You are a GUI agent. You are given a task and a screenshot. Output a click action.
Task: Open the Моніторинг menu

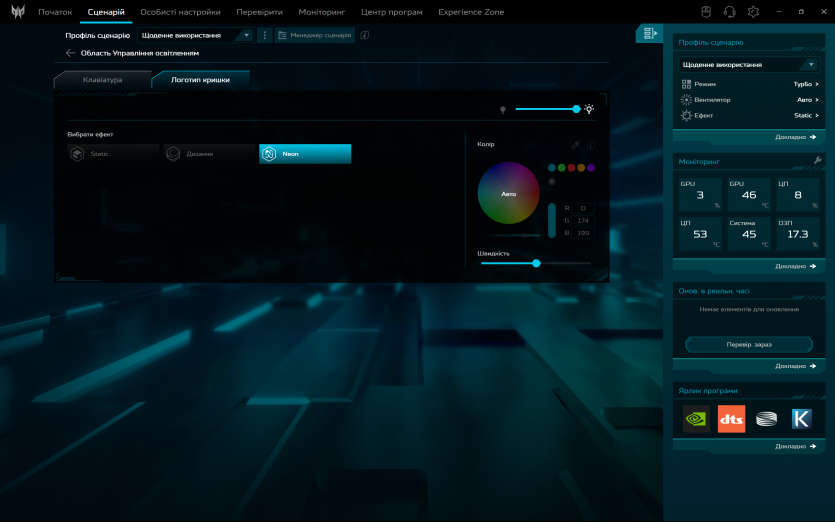pyautogui.click(x=321, y=12)
